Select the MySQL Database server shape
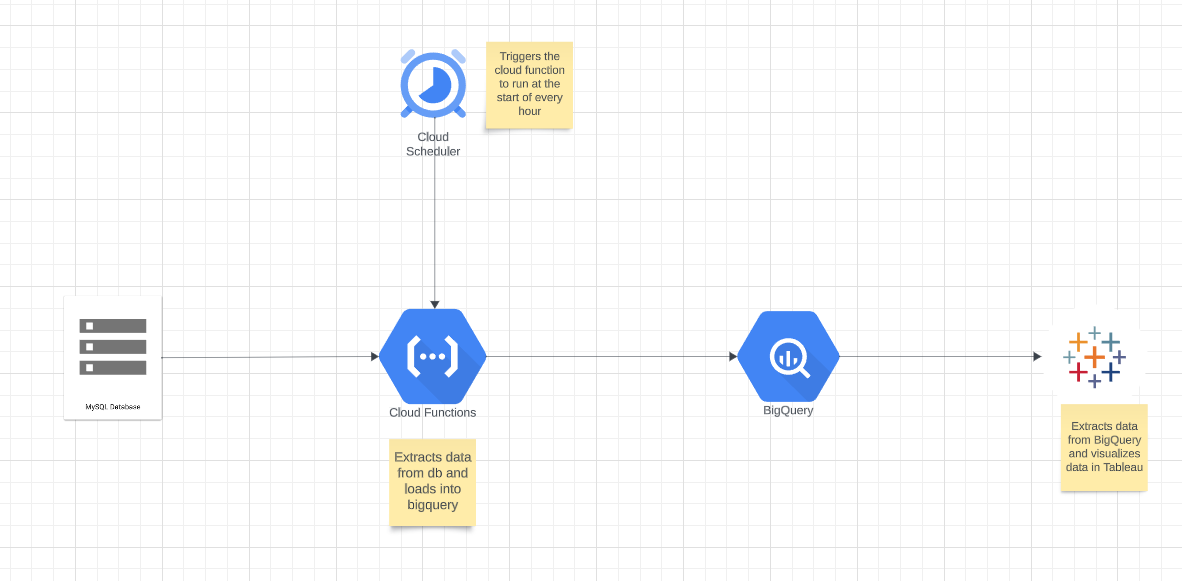 (112, 357)
